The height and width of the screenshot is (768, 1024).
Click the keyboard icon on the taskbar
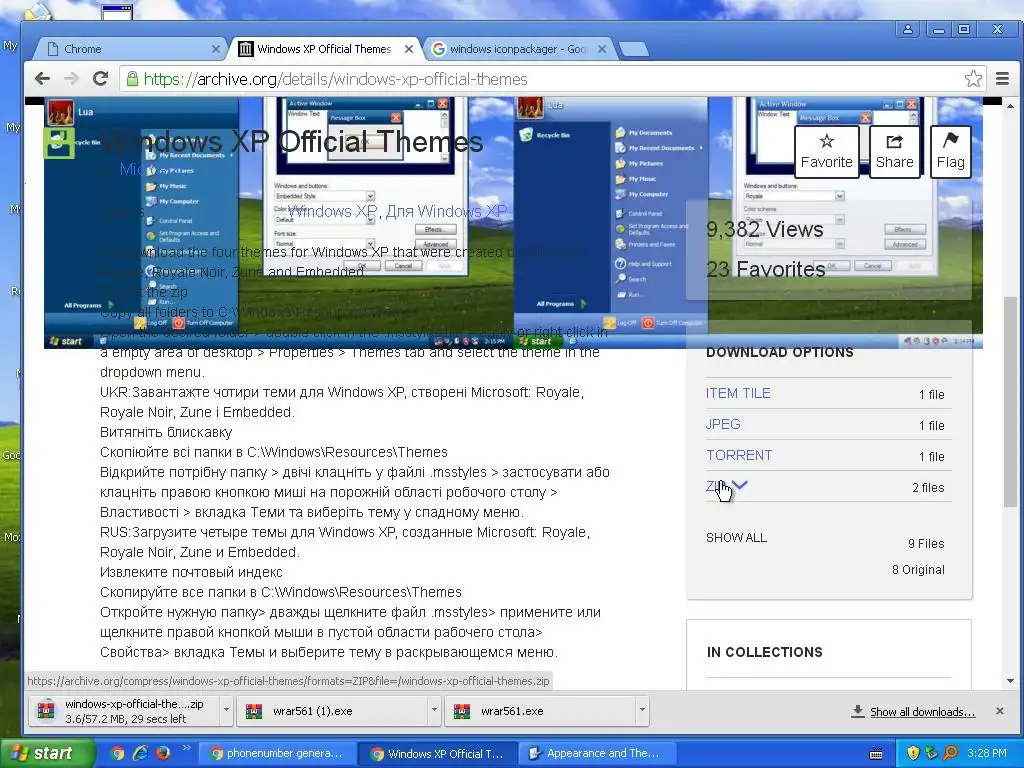click(876, 754)
